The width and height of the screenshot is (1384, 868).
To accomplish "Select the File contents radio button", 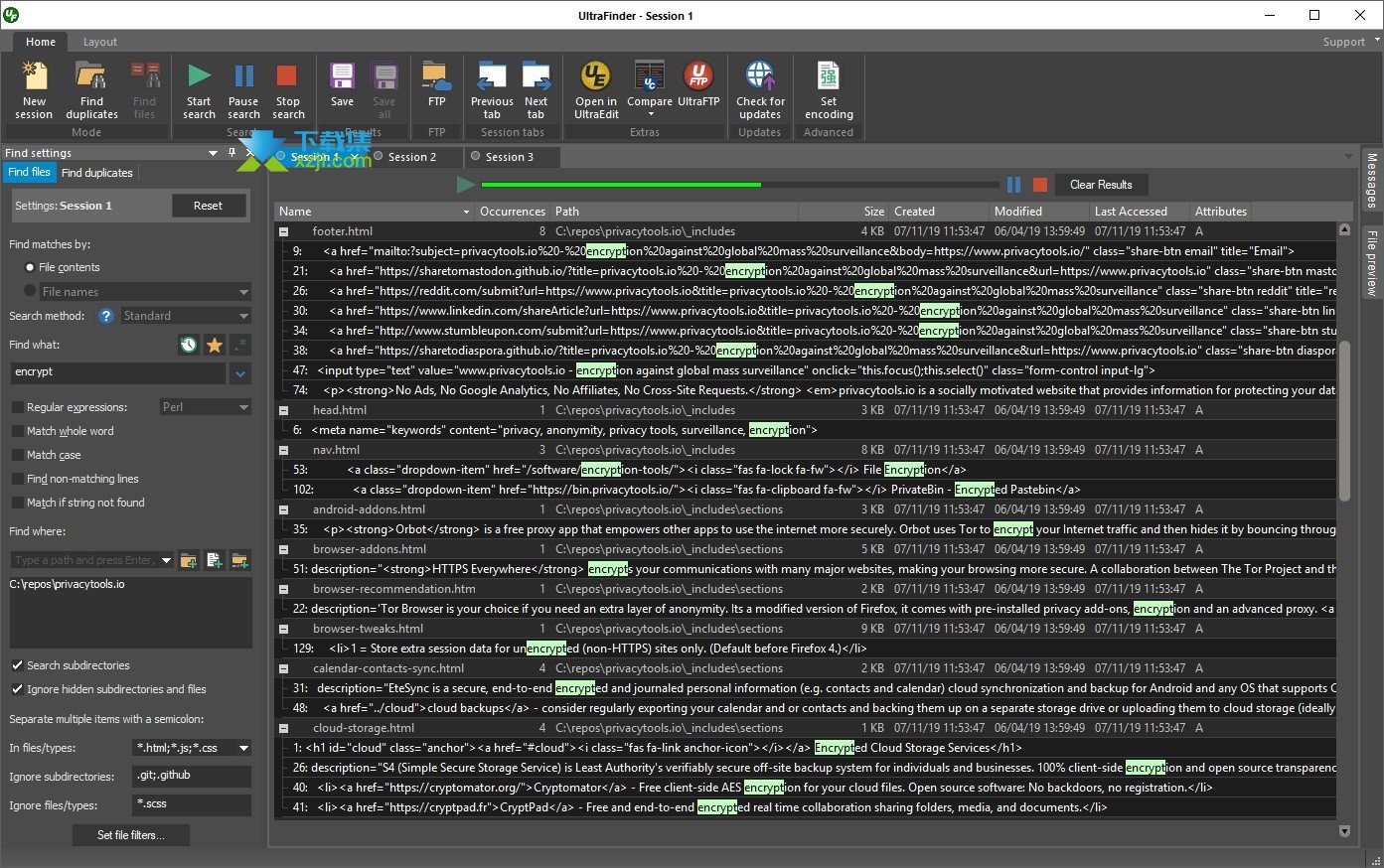I will [30, 267].
